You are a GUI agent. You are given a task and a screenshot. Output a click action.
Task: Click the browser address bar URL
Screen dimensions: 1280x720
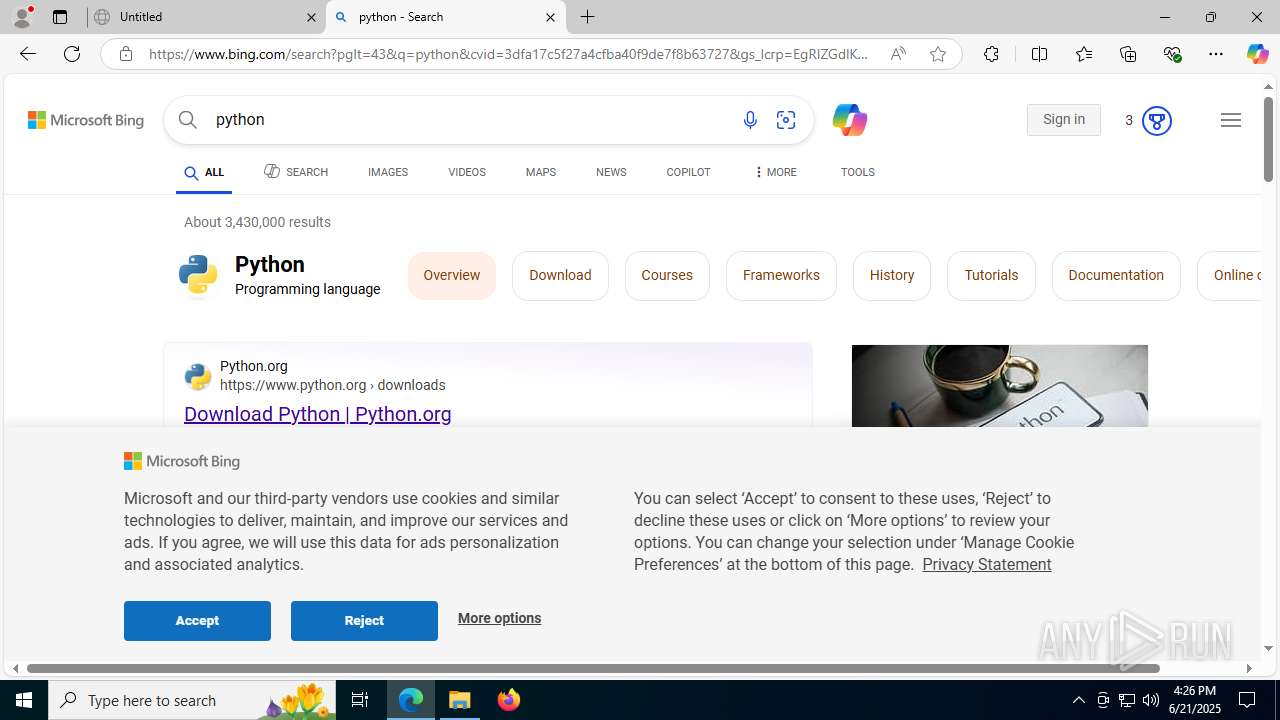(510, 54)
